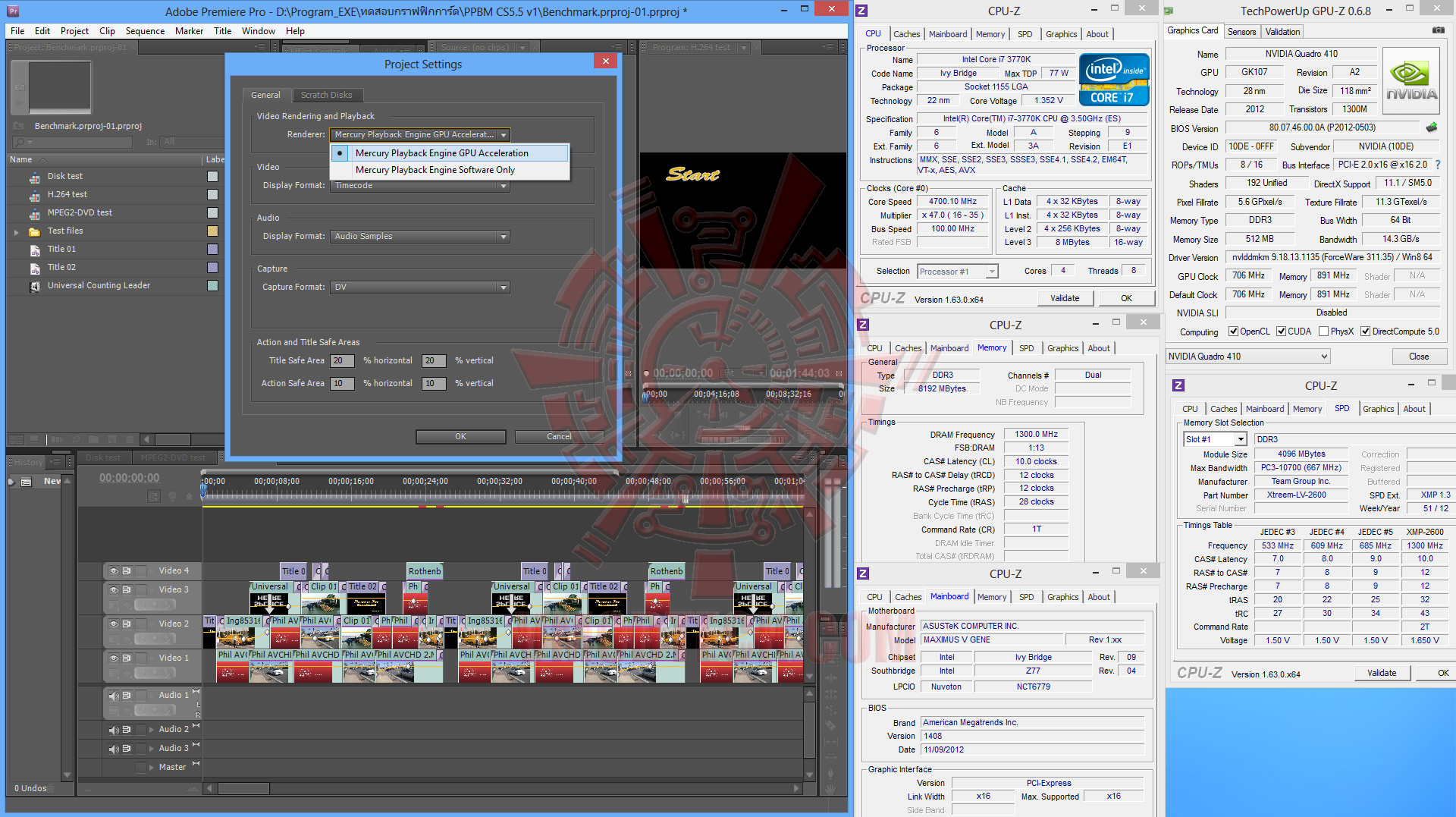Viewport: 1456px width, 817px height.
Task: Click the Test files yellow label swatch
Action: click(213, 231)
